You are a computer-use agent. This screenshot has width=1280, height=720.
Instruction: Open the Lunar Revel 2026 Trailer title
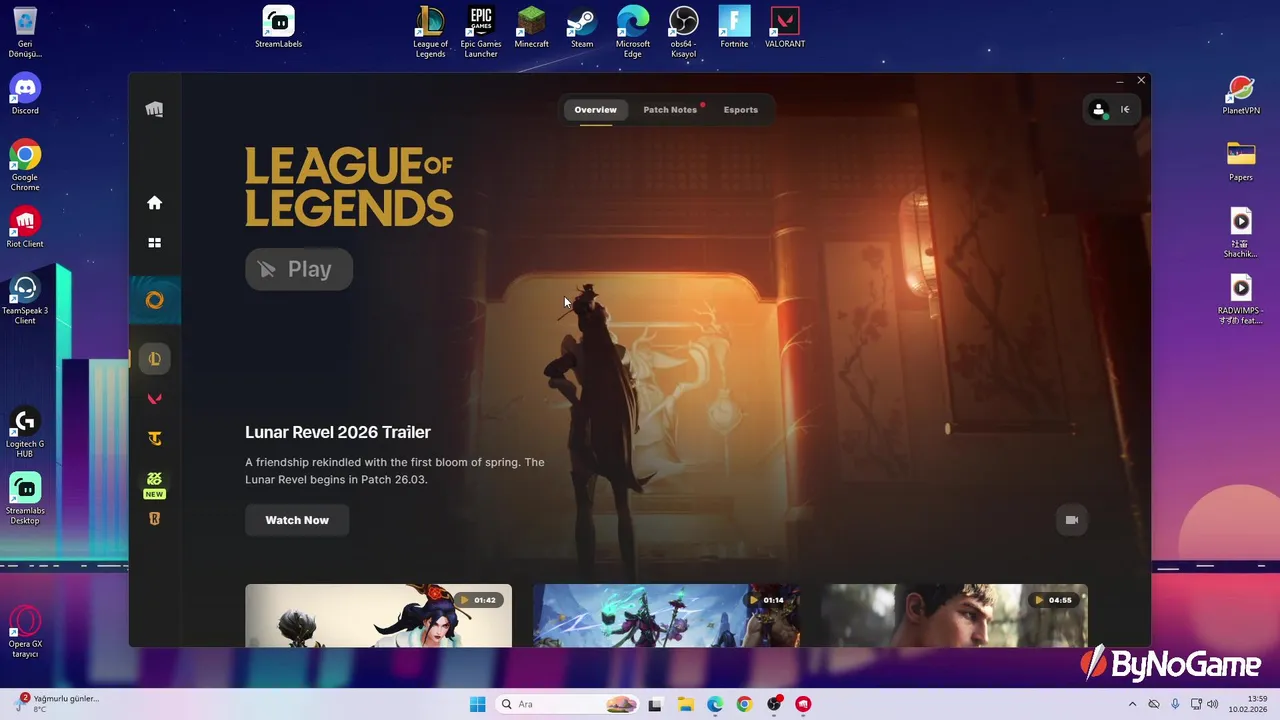[x=338, y=432]
